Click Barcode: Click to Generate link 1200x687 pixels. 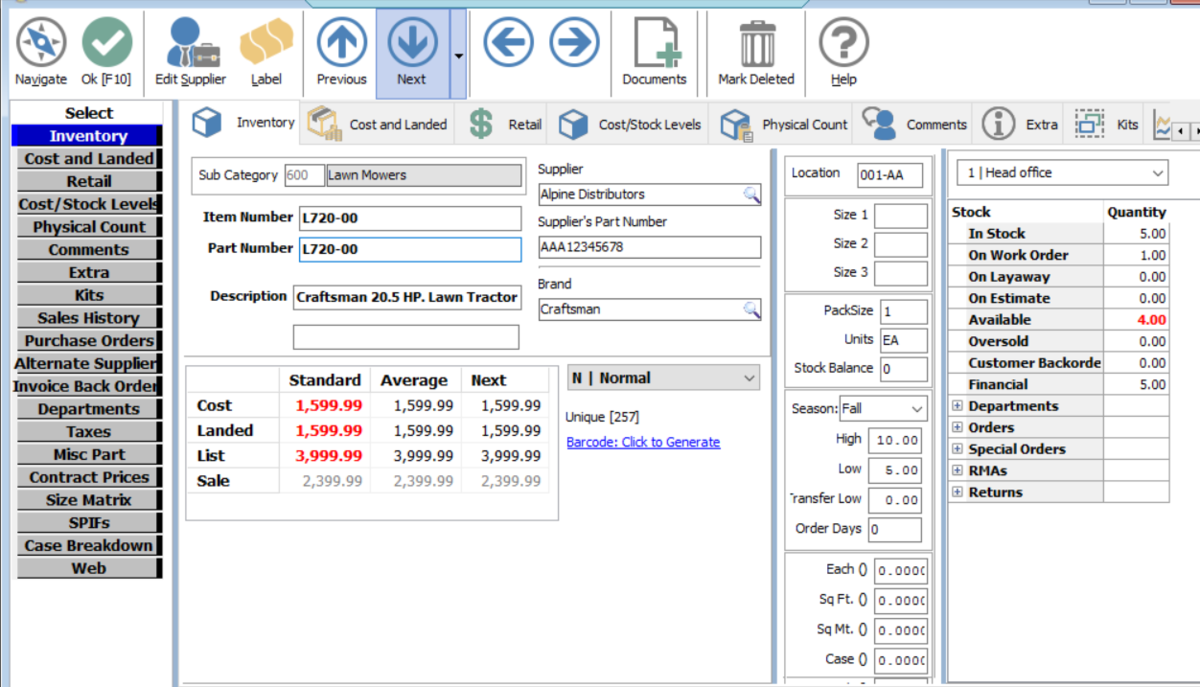[643, 442]
